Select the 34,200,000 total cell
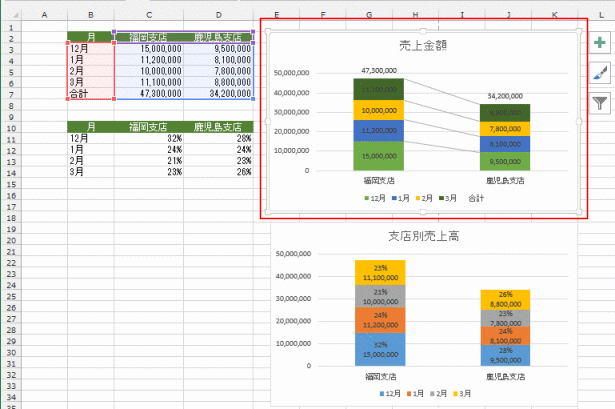The image size is (615, 409). [218, 94]
